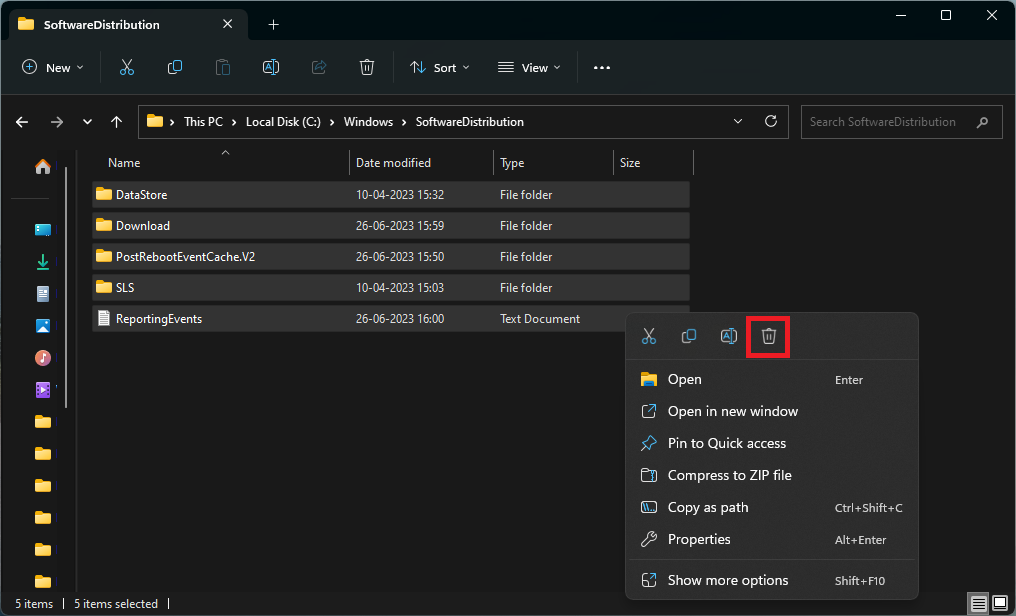This screenshot has width=1016, height=616.
Task: Open the Downloads folder in the sidebar
Action: (x=42, y=261)
